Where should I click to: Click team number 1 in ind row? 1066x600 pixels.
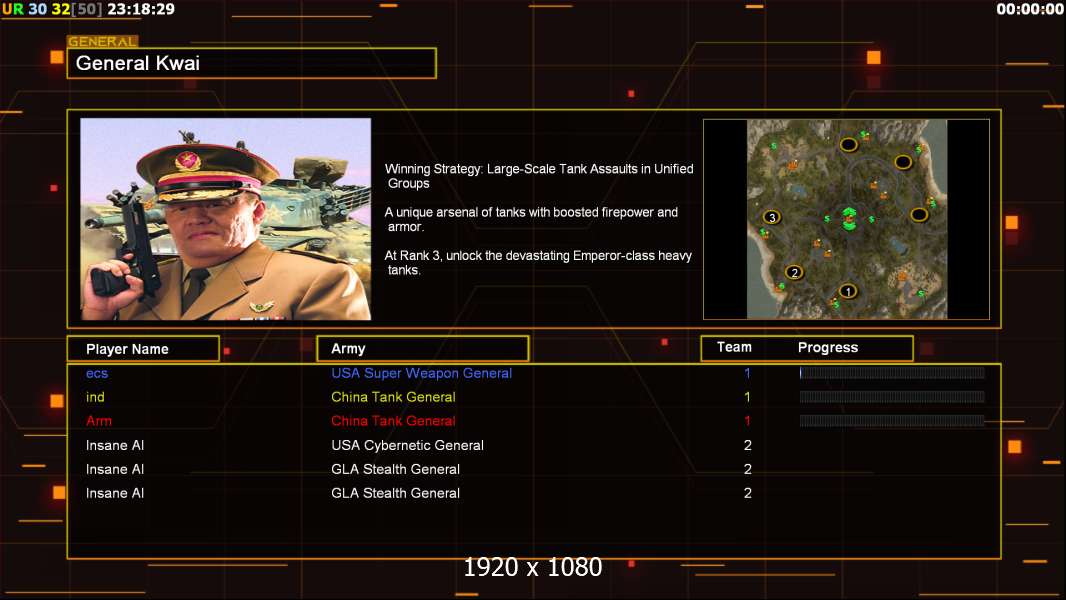point(747,397)
